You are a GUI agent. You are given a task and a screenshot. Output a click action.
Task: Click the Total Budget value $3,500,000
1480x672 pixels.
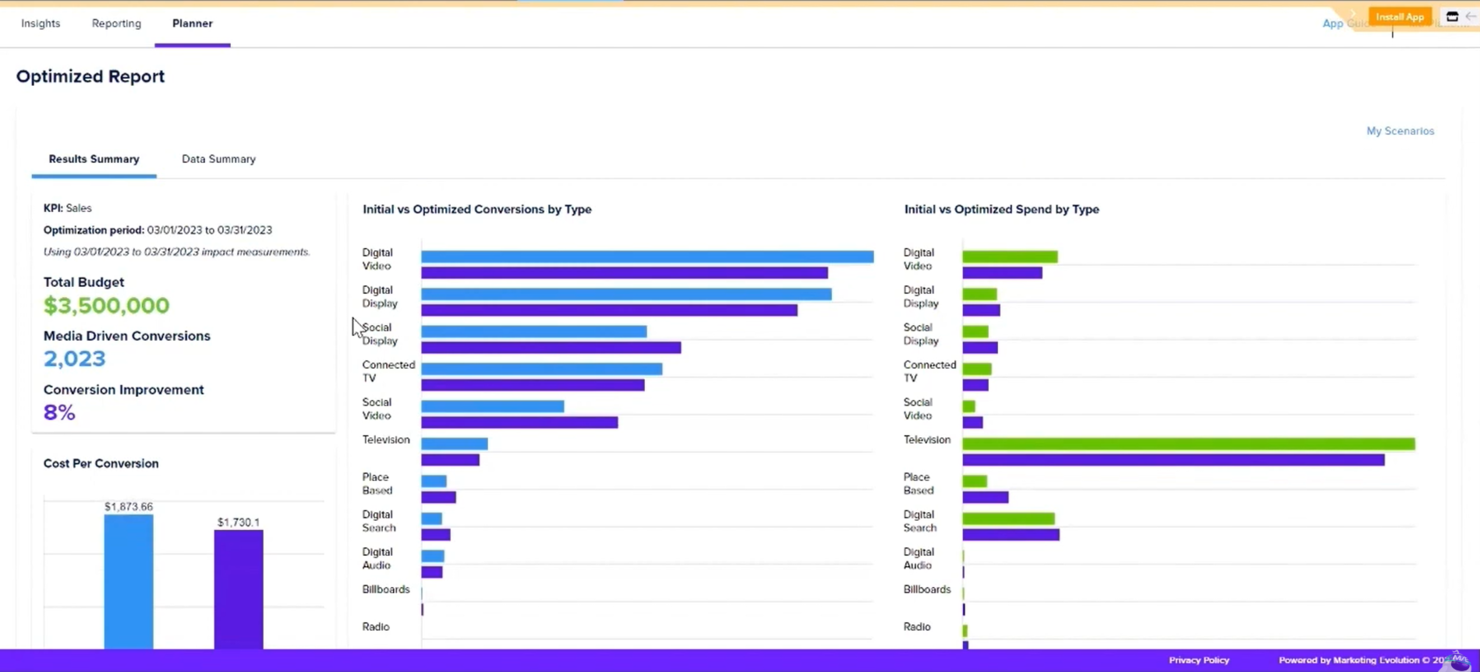[106, 306]
